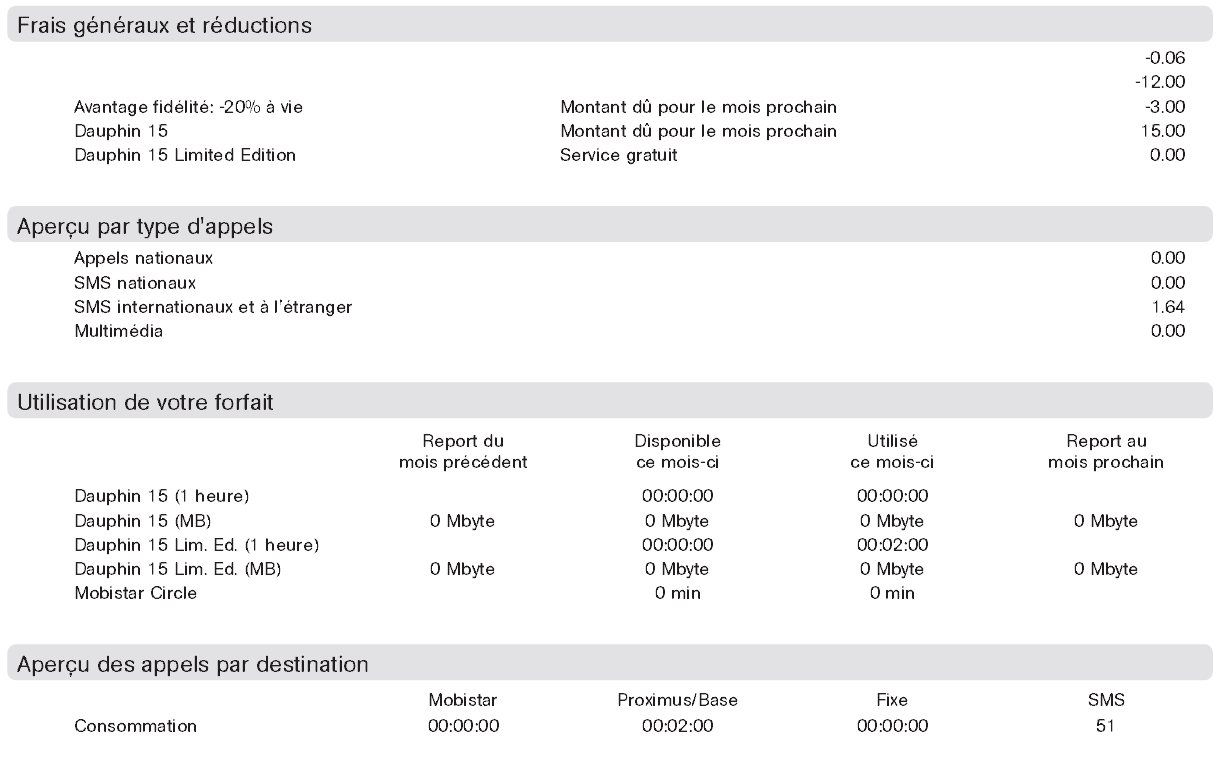Click the "Report au mois prochain" column header

pyautogui.click(x=1106, y=451)
